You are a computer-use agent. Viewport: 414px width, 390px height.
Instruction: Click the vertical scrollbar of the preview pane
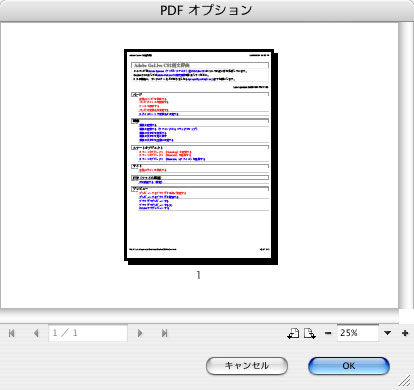[x=406, y=165]
